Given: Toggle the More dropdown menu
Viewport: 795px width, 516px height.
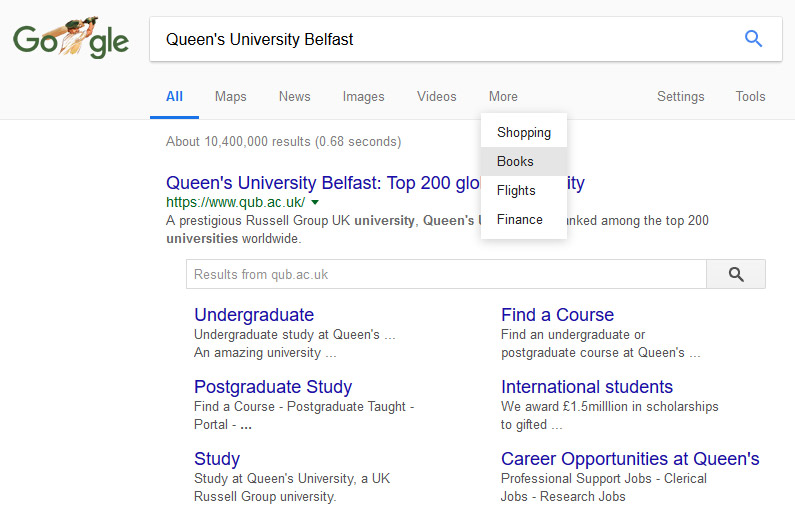Looking at the screenshot, I should pos(503,96).
